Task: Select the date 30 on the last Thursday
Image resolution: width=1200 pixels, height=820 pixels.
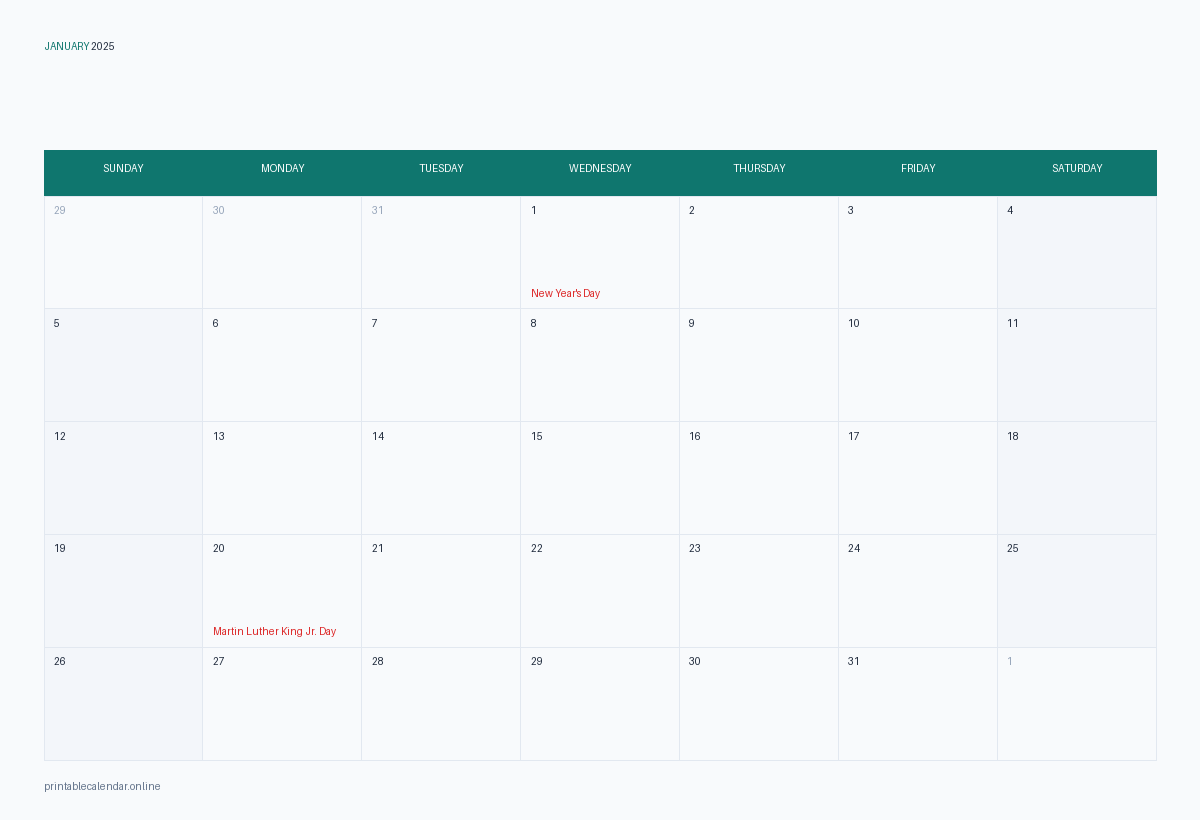Action: (759, 704)
